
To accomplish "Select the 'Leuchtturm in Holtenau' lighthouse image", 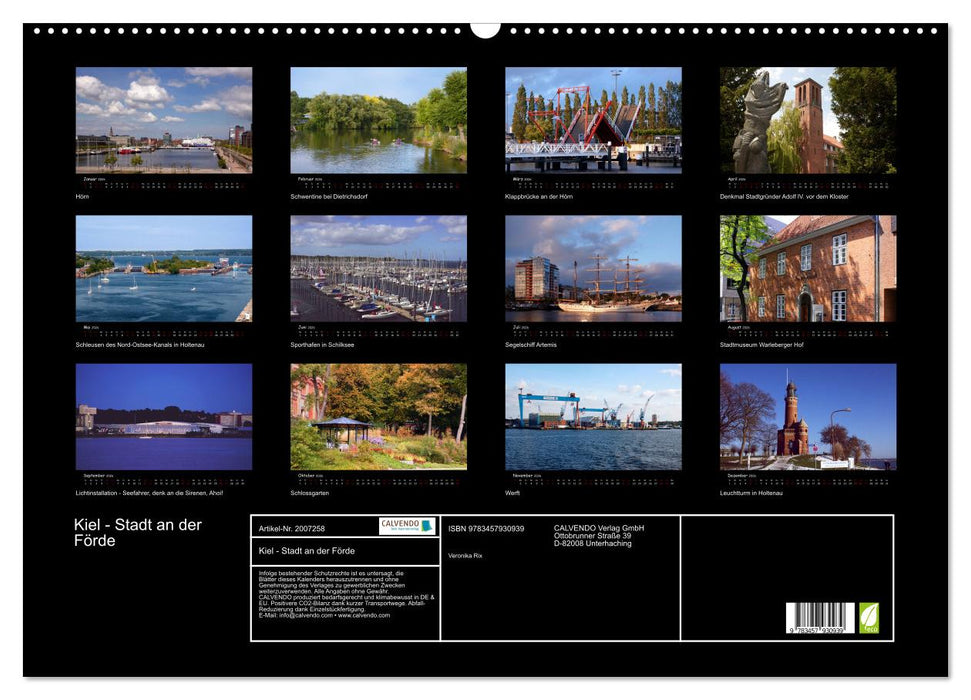I will (810, 414).
